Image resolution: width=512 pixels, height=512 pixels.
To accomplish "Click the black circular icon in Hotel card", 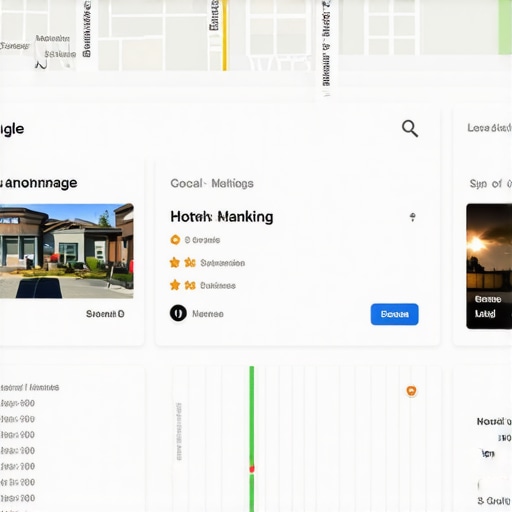I will pyautogui.click(x=178, y=313).
